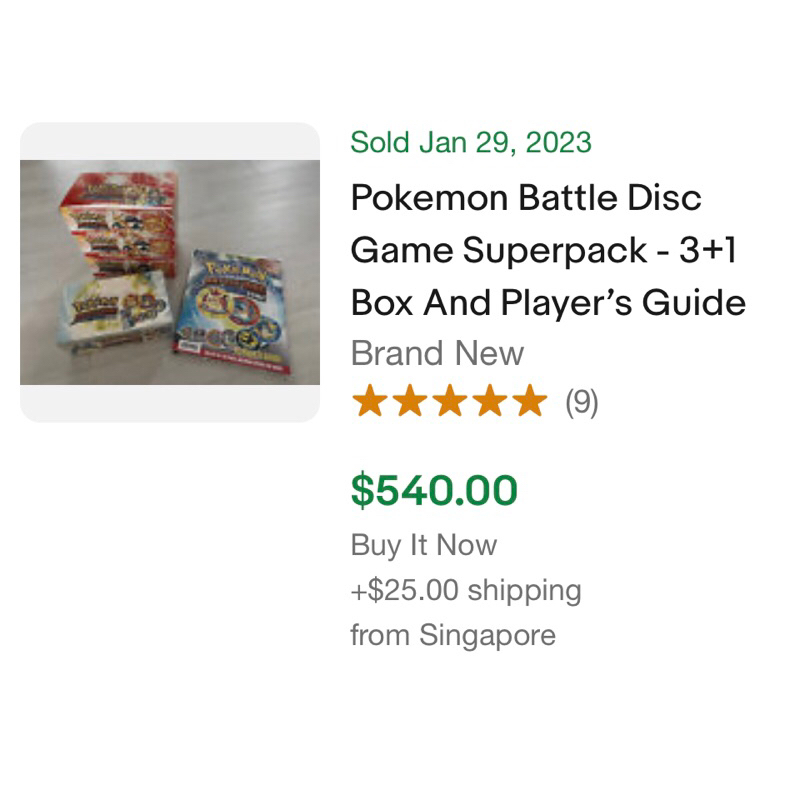Click 'Pokemon Battle Disc' title line
The width and height of the screenshot is (800, 800).
[x=526, y=197]
